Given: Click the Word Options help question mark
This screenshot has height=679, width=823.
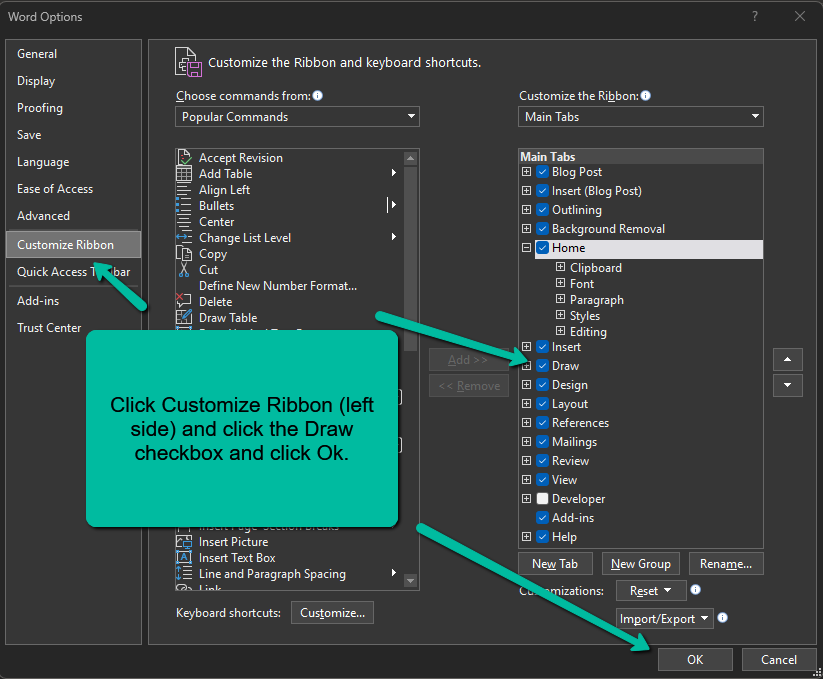Looking at the screenshot, I should [755, 16].
